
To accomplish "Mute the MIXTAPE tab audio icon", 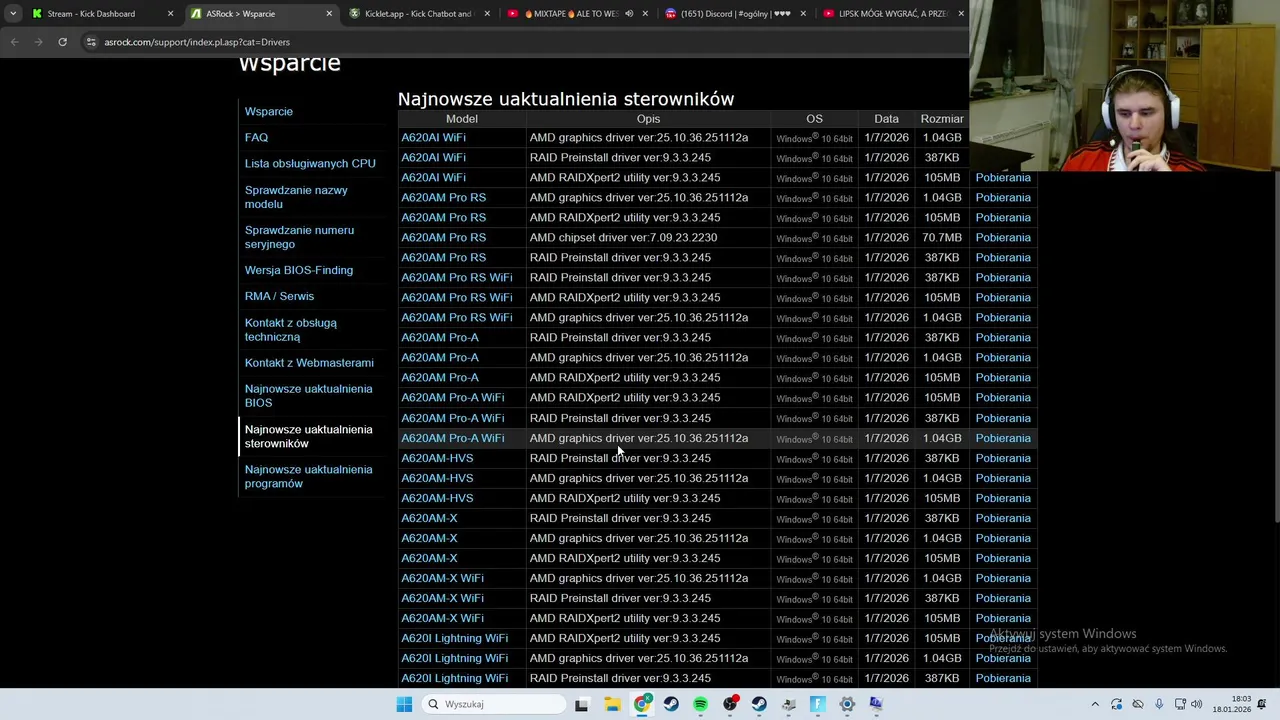I will [x=629, y=14].
